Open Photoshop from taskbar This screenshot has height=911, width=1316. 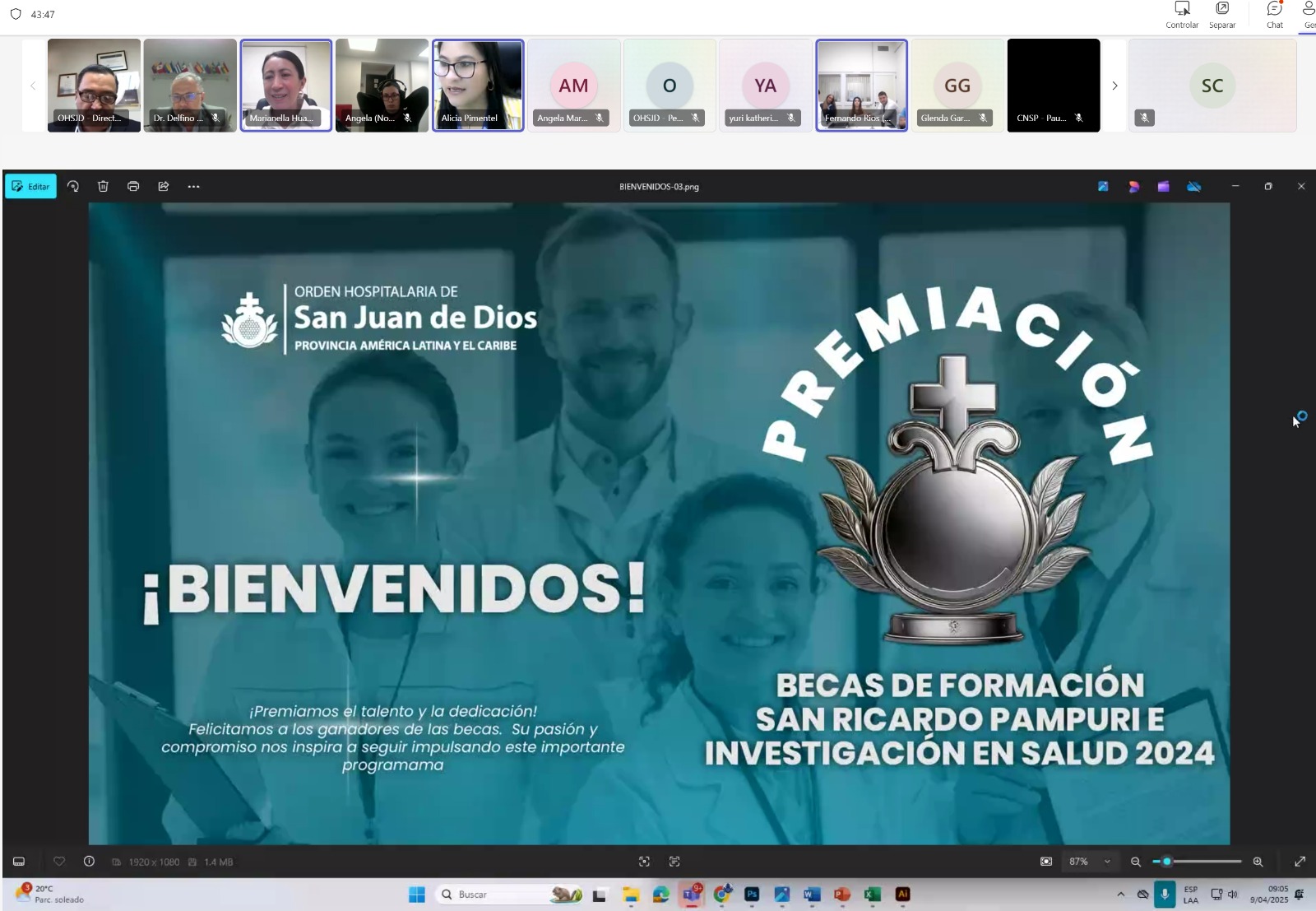(x=752, y=895)
